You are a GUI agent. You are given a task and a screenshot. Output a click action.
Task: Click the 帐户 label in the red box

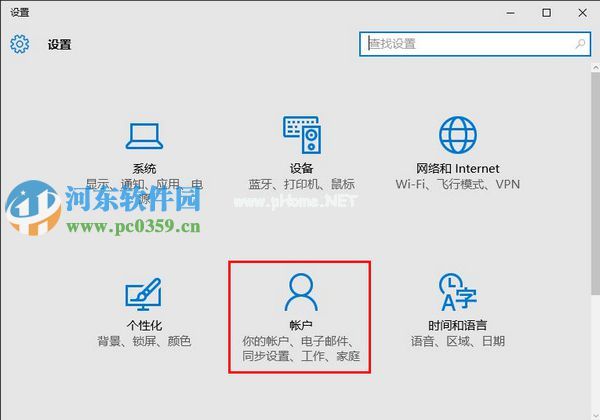pos(301,326)
